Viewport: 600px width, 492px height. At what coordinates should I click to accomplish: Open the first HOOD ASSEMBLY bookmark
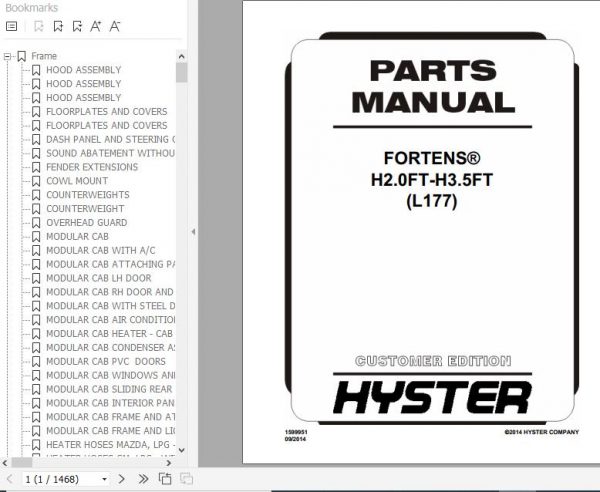(83, 70)
